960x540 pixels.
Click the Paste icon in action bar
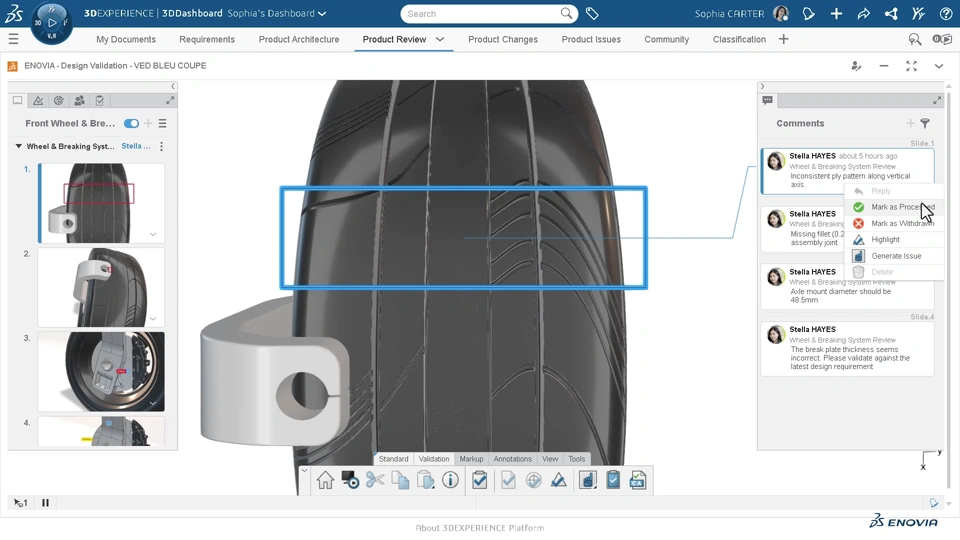(426, 481)
